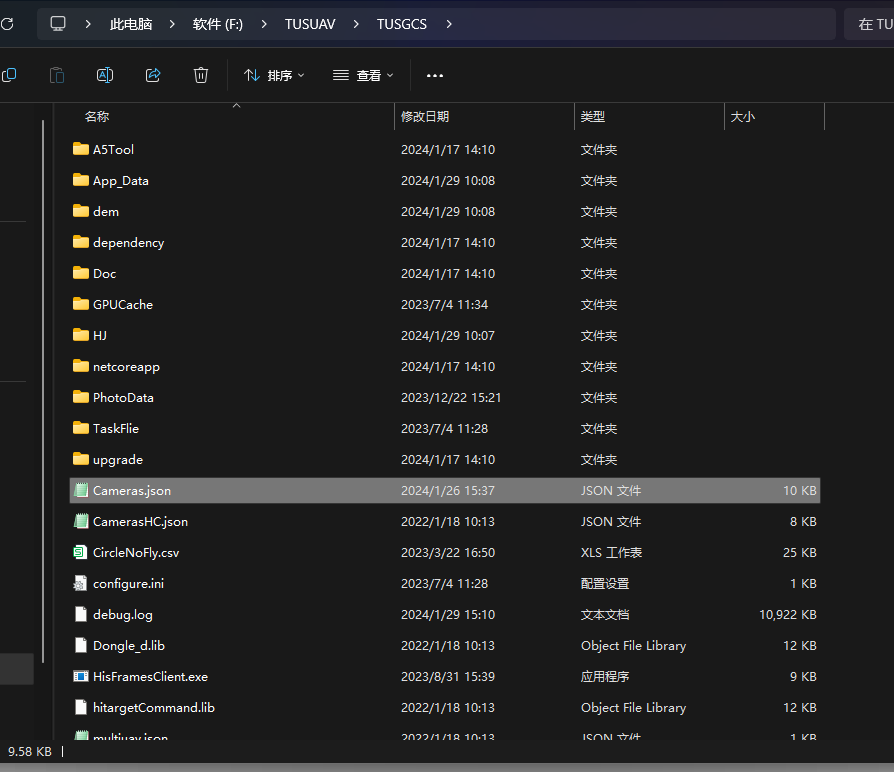Click the XLS 工作表 type cell
The image size is (894, 772).
tap(611, 552)
